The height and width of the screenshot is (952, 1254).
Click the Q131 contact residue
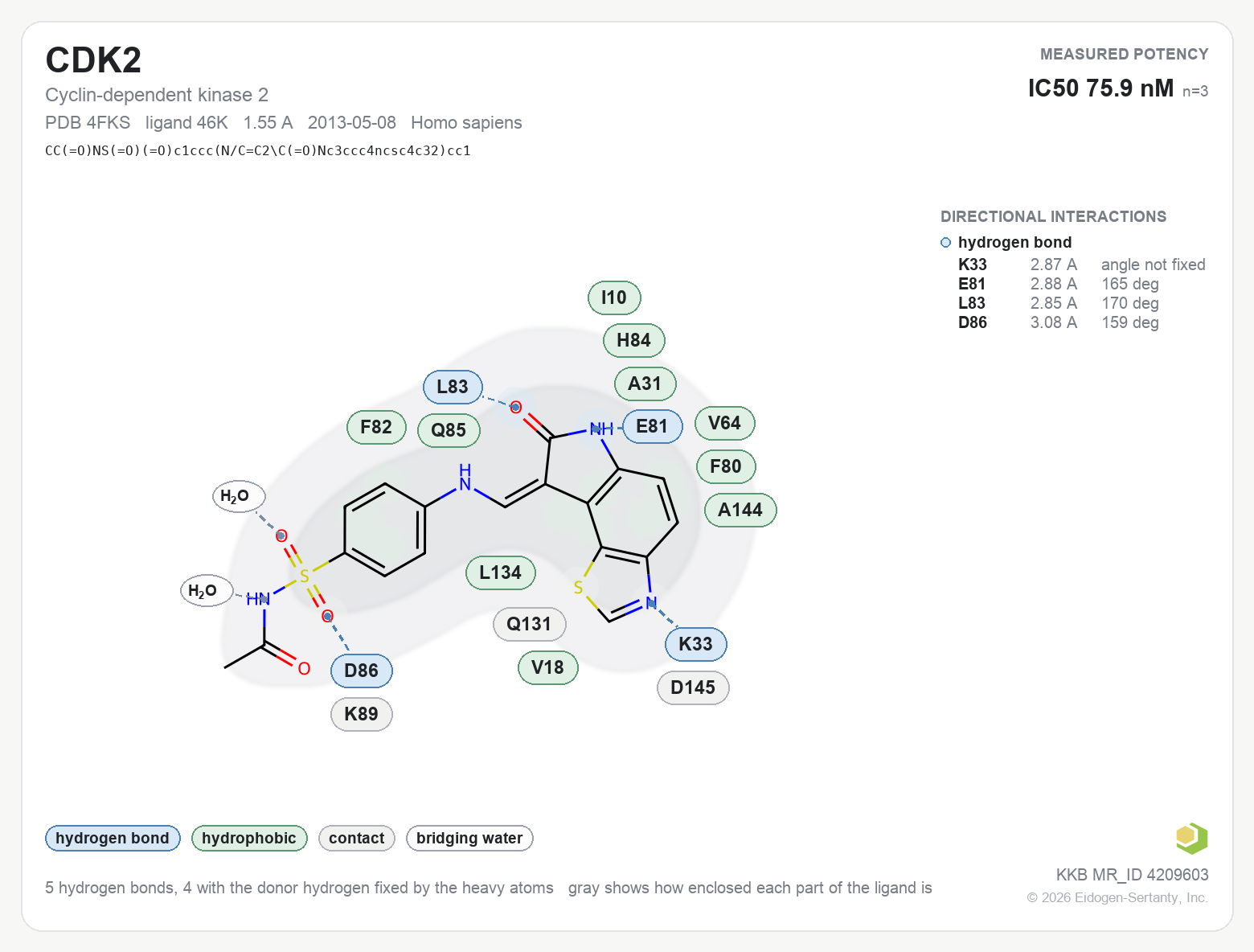click(x=529, y=624)
